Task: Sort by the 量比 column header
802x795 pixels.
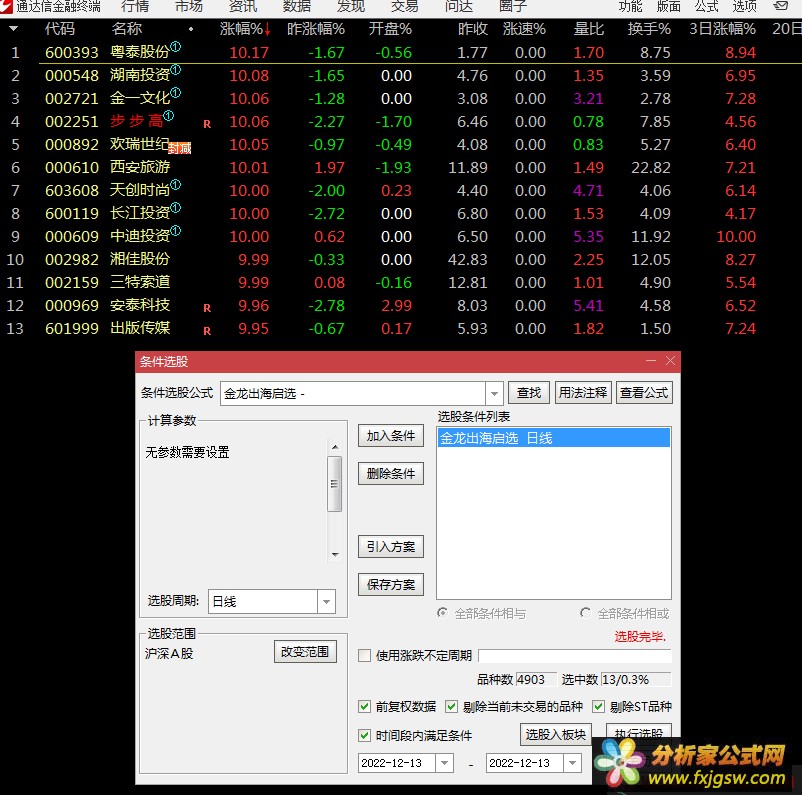Action: pos(588,29)
